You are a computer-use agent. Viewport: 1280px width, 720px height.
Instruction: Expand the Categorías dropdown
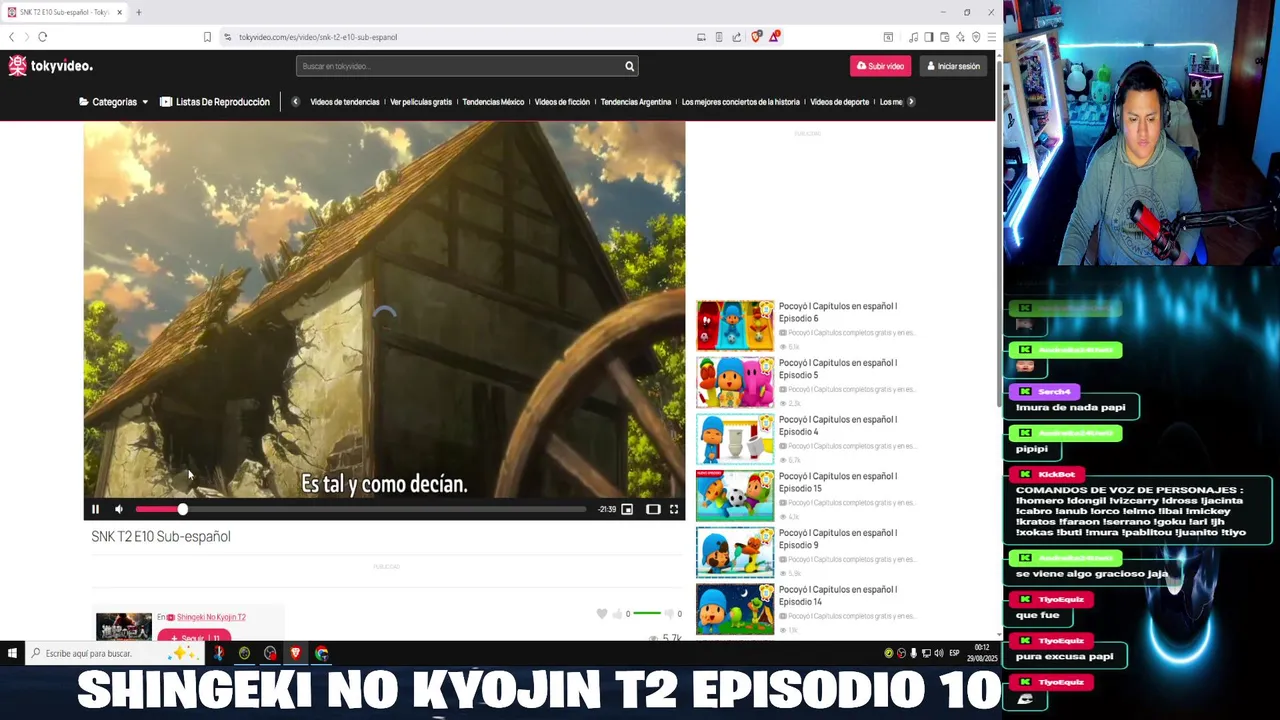[114, 102]
